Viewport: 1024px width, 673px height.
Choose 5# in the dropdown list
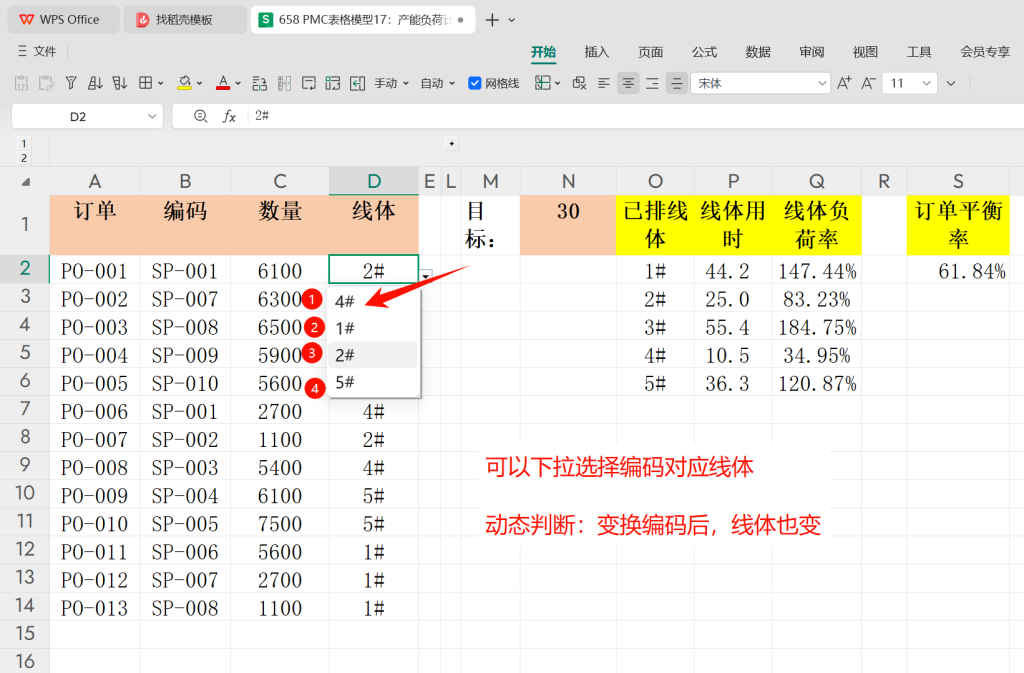tap(372, 383)
